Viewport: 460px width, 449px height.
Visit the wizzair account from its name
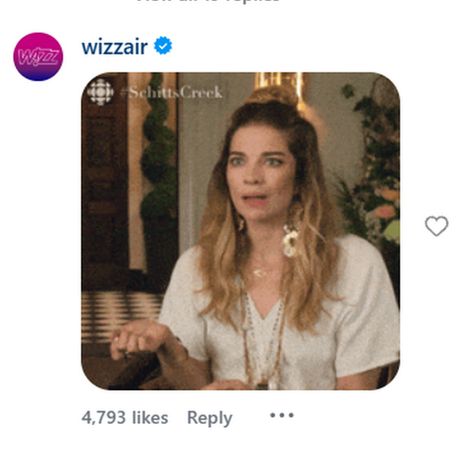[x=114, y=46]
